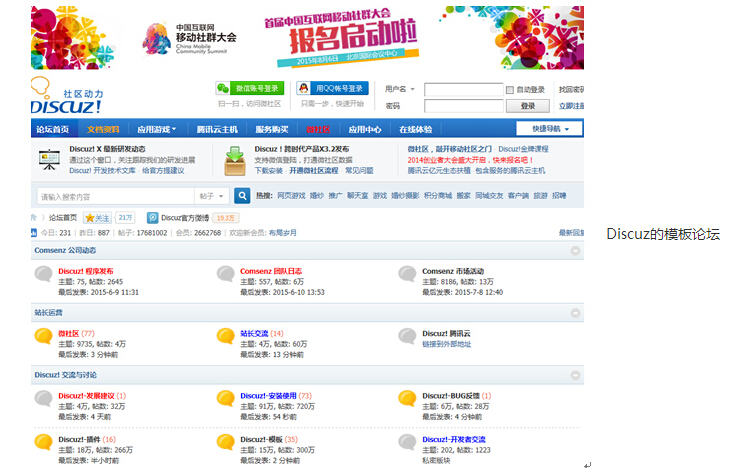Screen dimensions: 736x468
Task: Click the 网页游戏 hot search link
Action: point(291,196)
